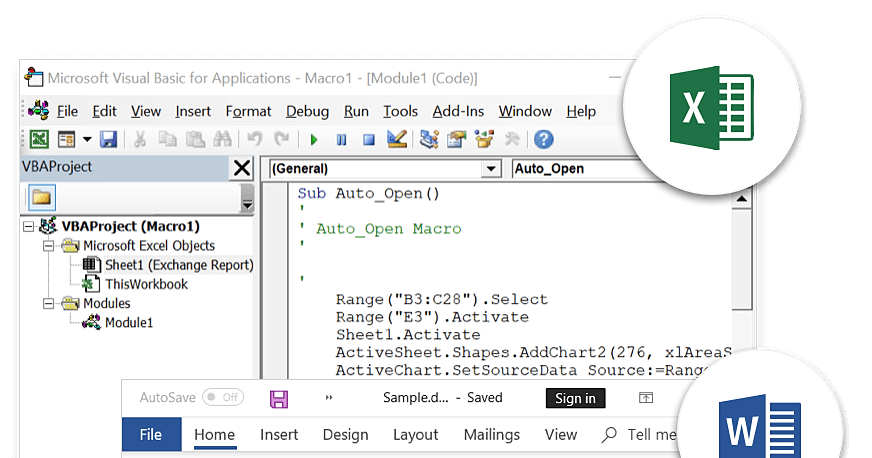Click the File button in Word ribbon
872x458 pixels.
pos(151,435)
